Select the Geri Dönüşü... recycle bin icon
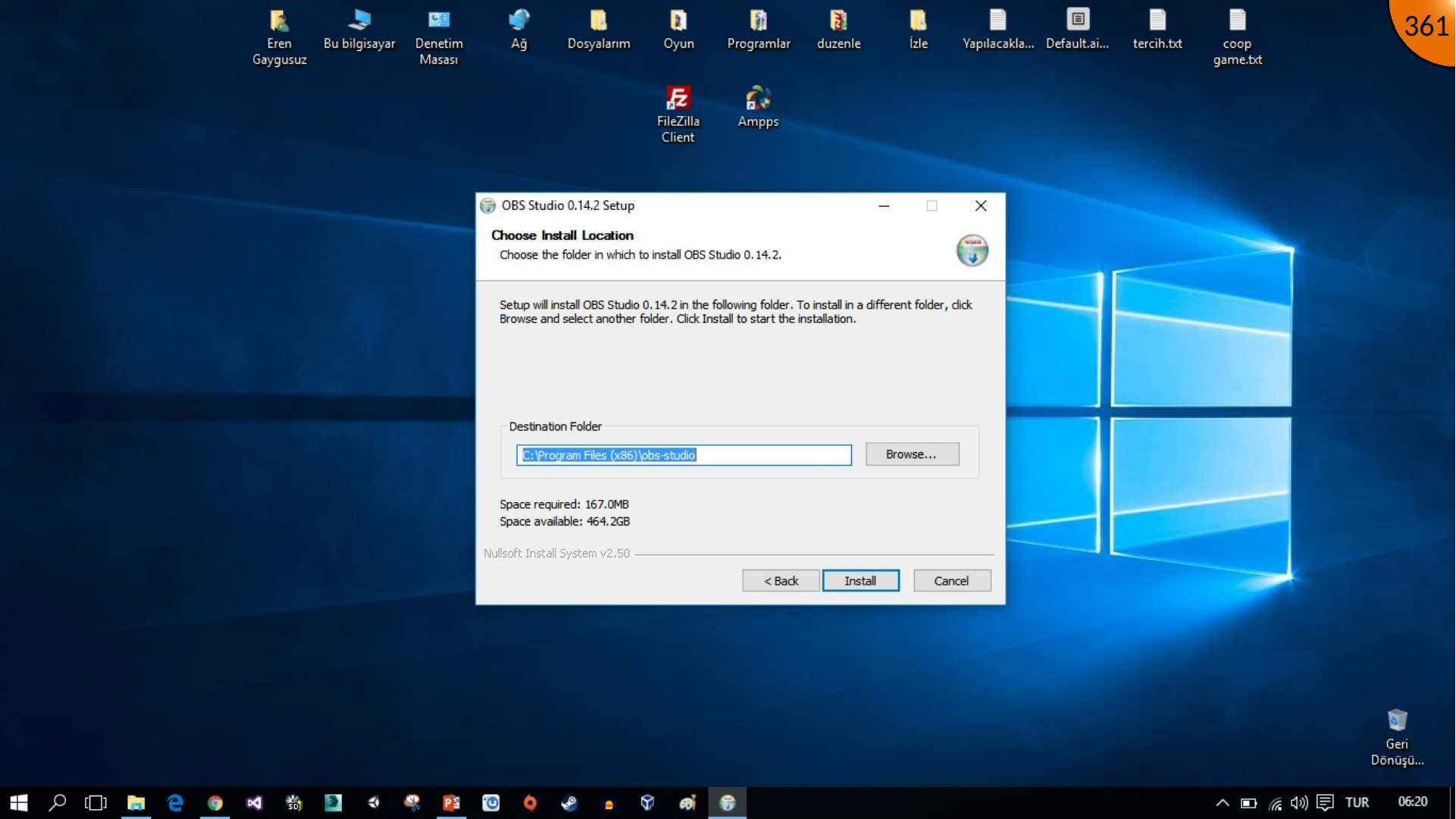Screen dimensions: 1456x819 pos(1397,738)
